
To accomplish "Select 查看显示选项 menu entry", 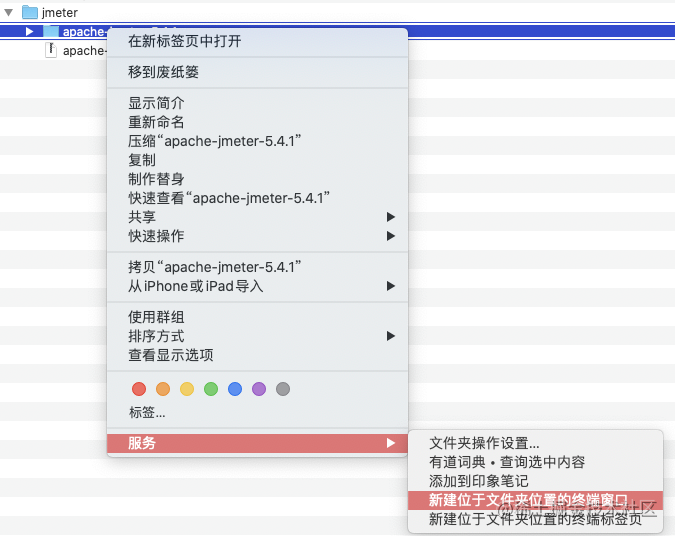I will 257,355.
